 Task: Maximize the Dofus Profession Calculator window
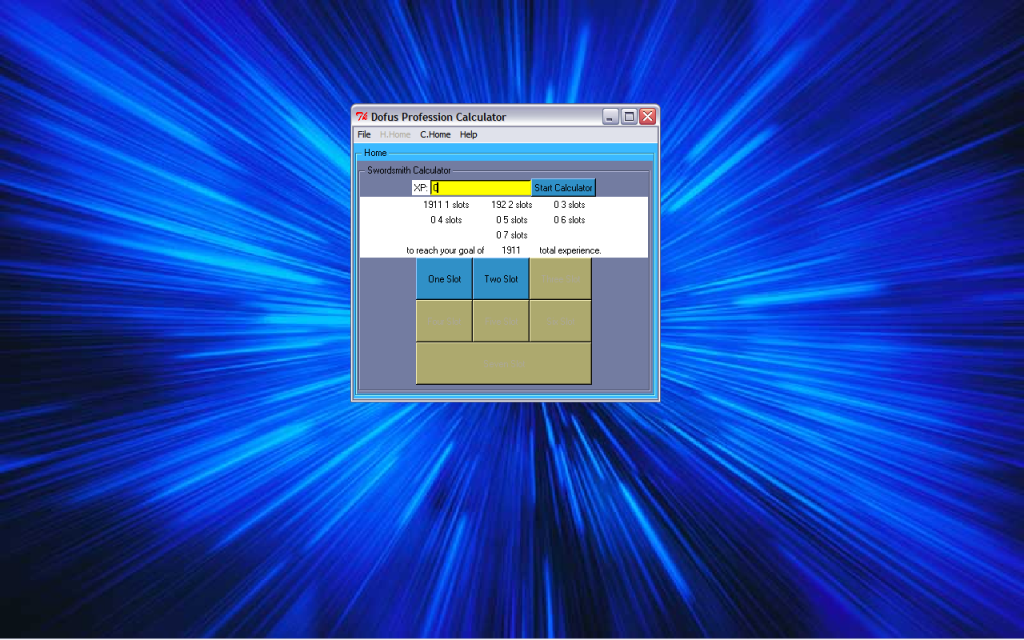pyautogui.click(x=629, y=116)
